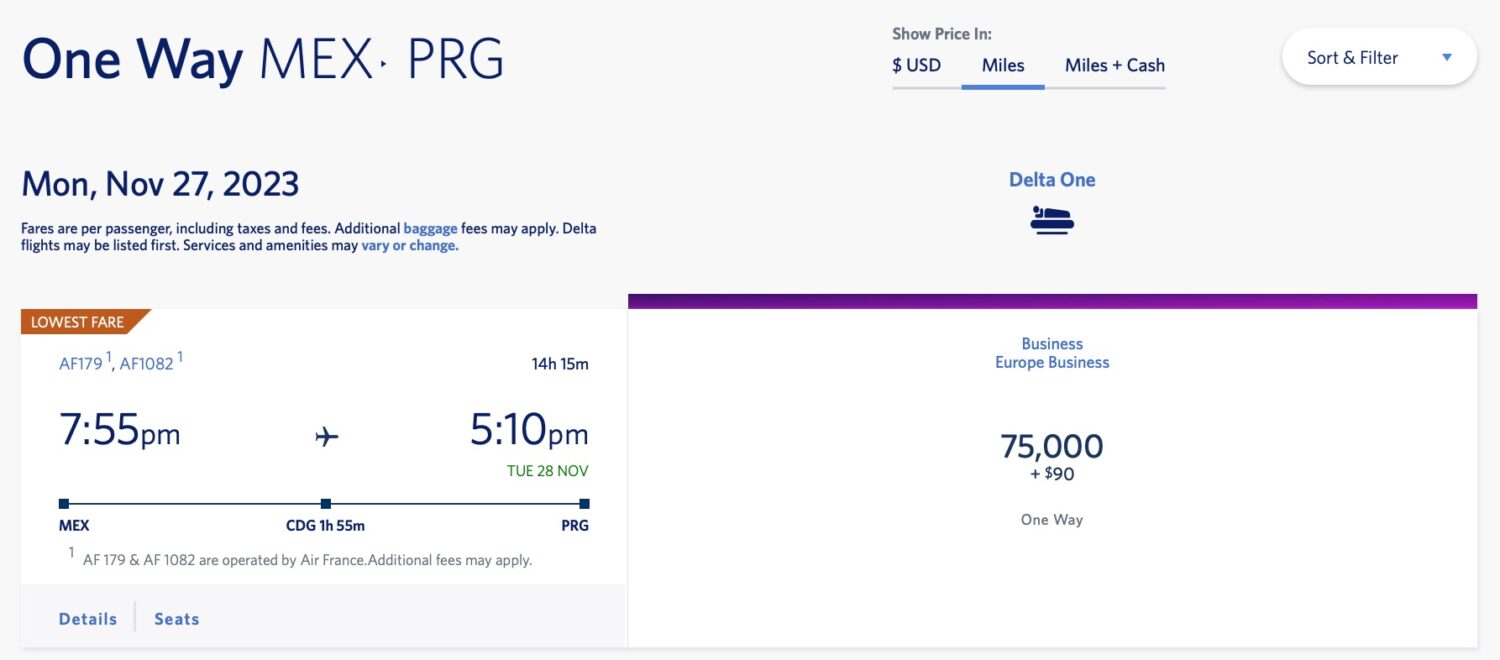
Task: Click the airplane icon between flight times
Action: click(x=327, y=436)
